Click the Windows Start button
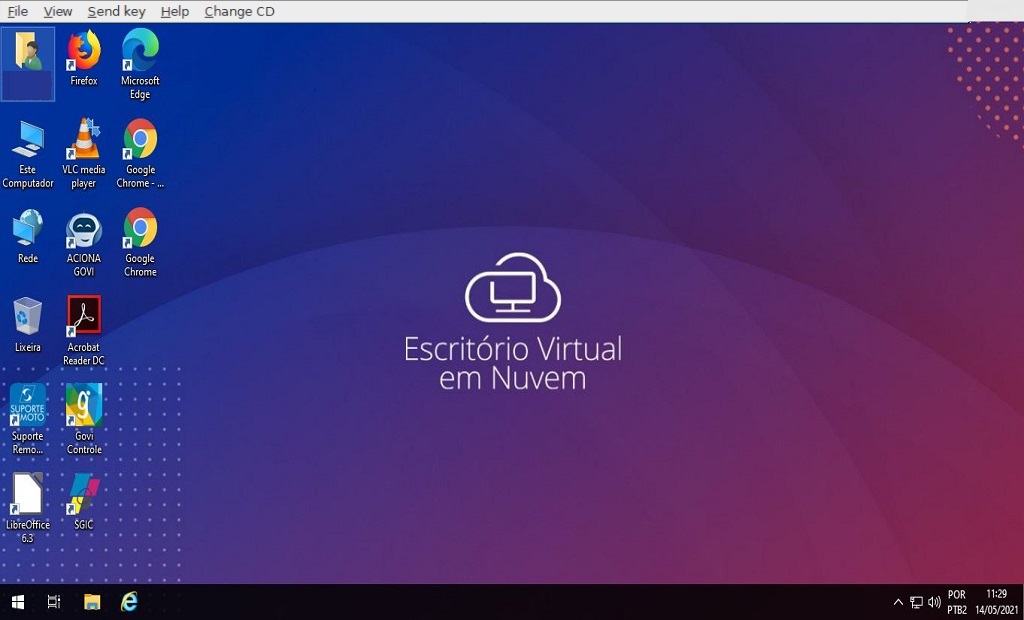 pyautogui.click(x=17, y=602)
